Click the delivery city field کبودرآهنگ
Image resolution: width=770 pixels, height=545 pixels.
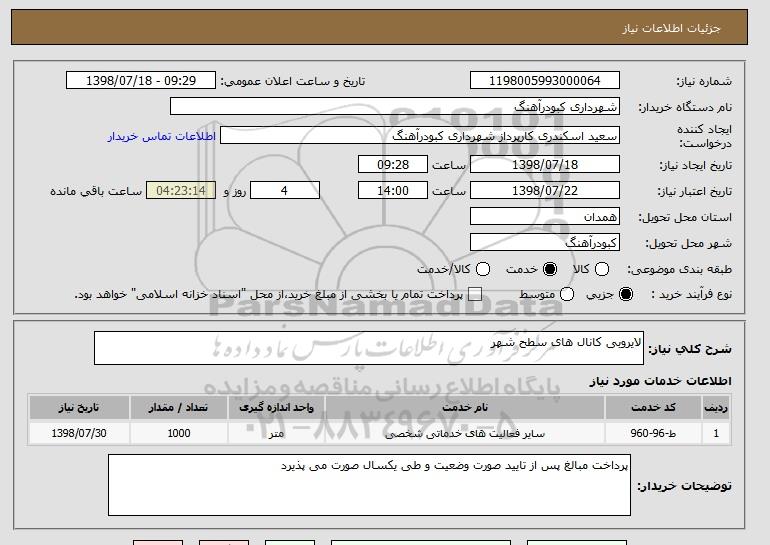click(x=545, y=243)
